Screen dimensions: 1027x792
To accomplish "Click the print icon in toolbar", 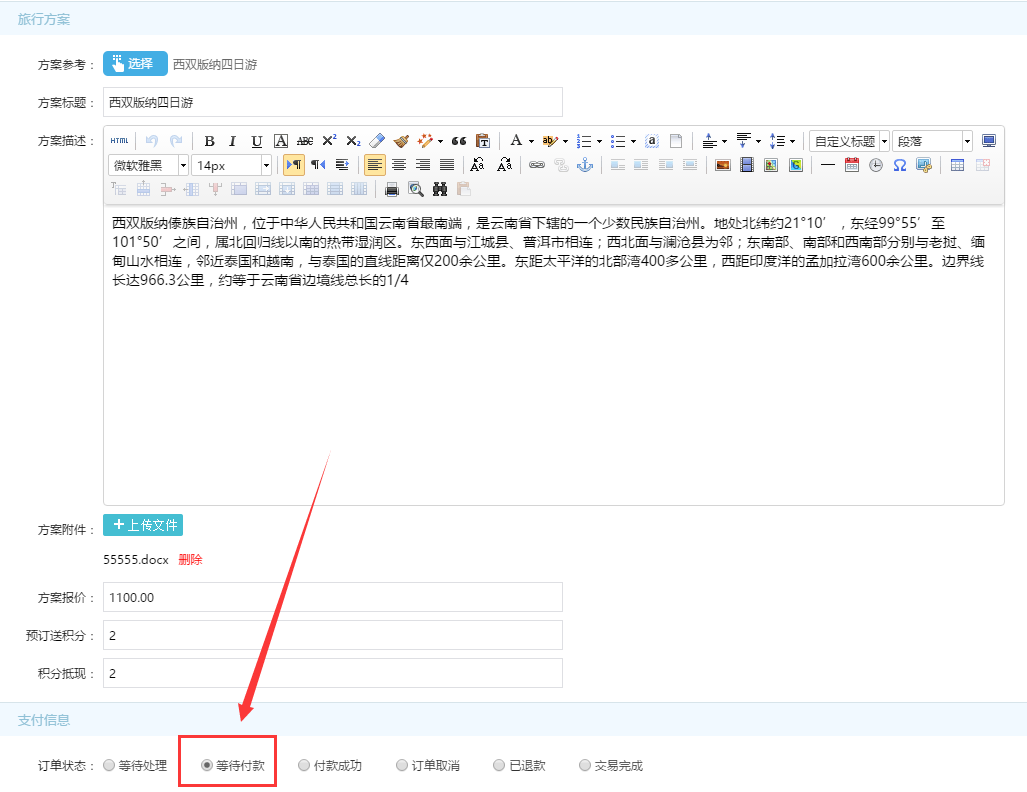I will point(392,189).
